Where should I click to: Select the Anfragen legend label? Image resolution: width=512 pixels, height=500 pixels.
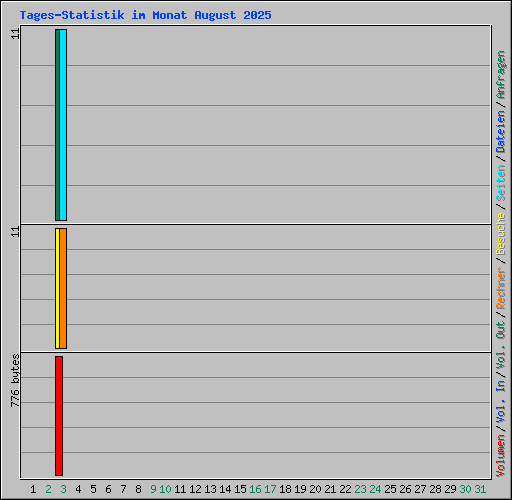(x=501, y=75)
